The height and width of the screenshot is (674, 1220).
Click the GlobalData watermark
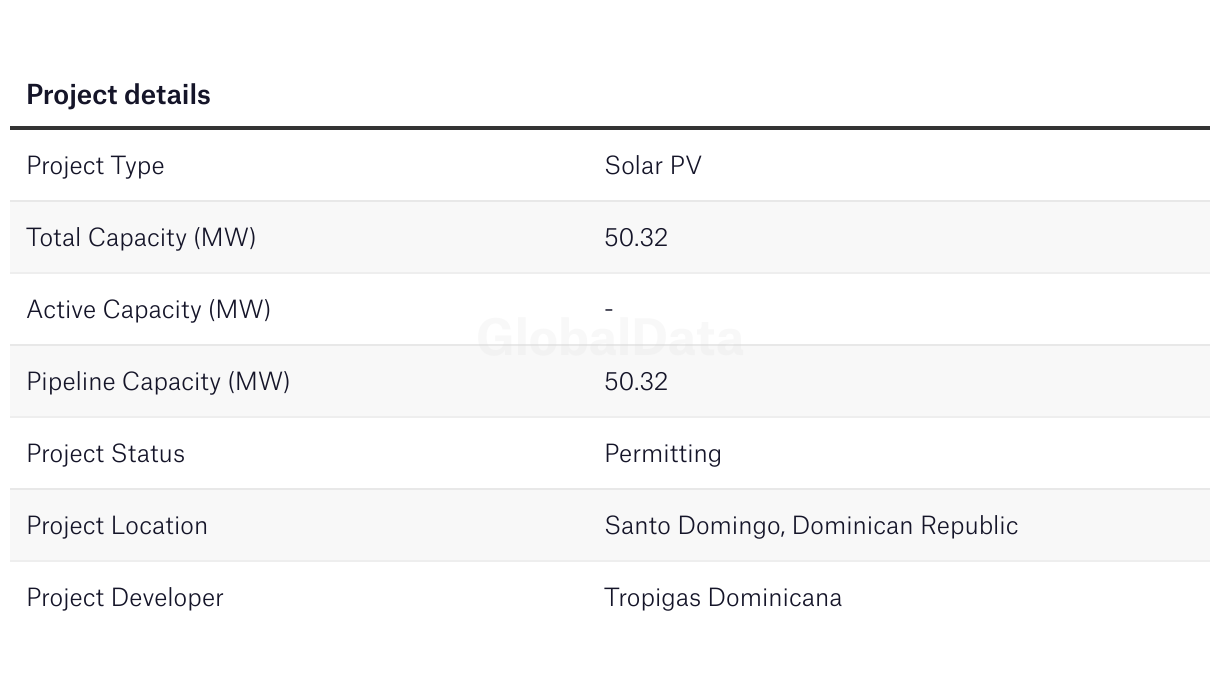(x=610, y=338)
